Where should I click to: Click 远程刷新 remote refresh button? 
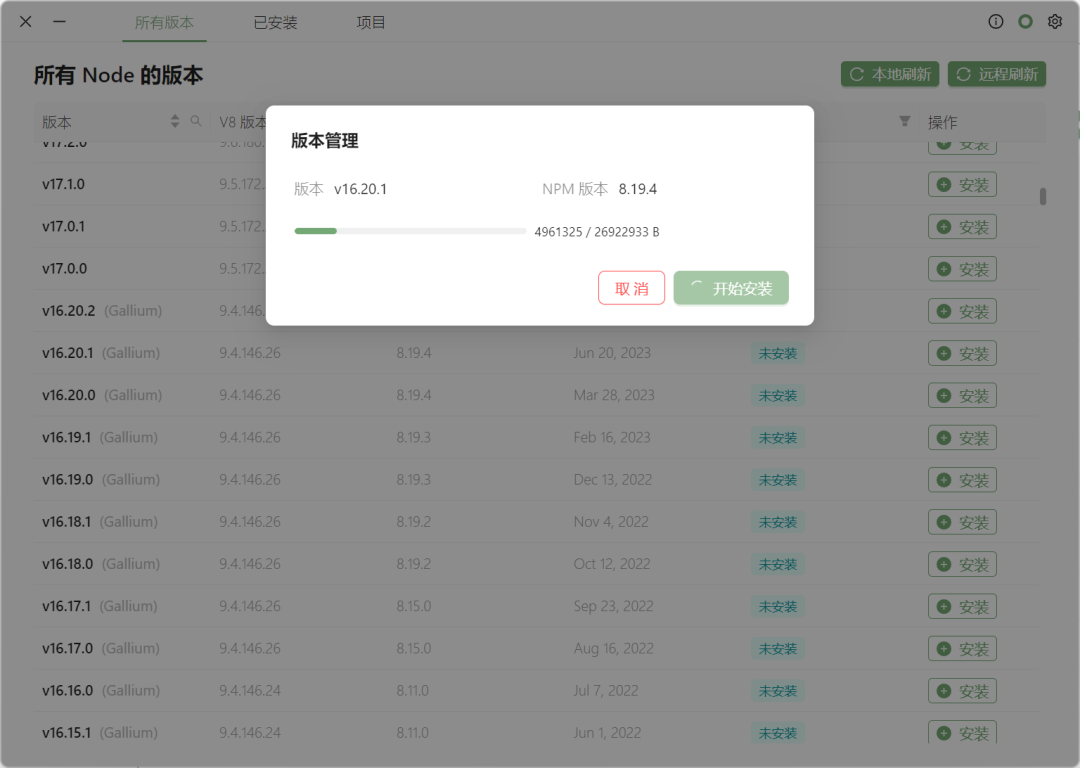click(997, 74)
